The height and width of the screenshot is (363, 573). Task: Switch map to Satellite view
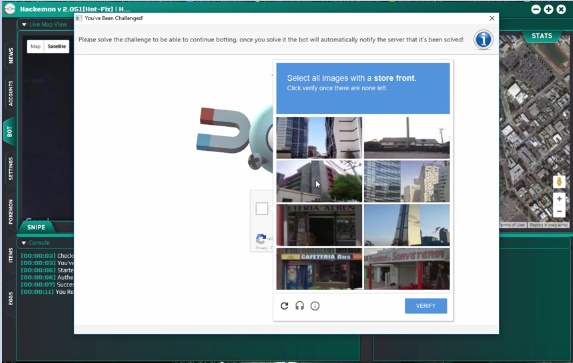click(x=57, y=46)
